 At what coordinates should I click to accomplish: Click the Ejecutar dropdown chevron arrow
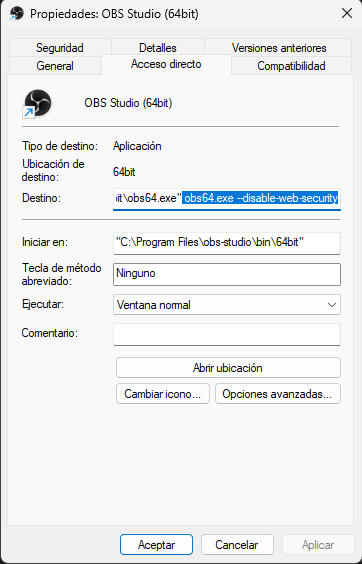click(331, 305)
